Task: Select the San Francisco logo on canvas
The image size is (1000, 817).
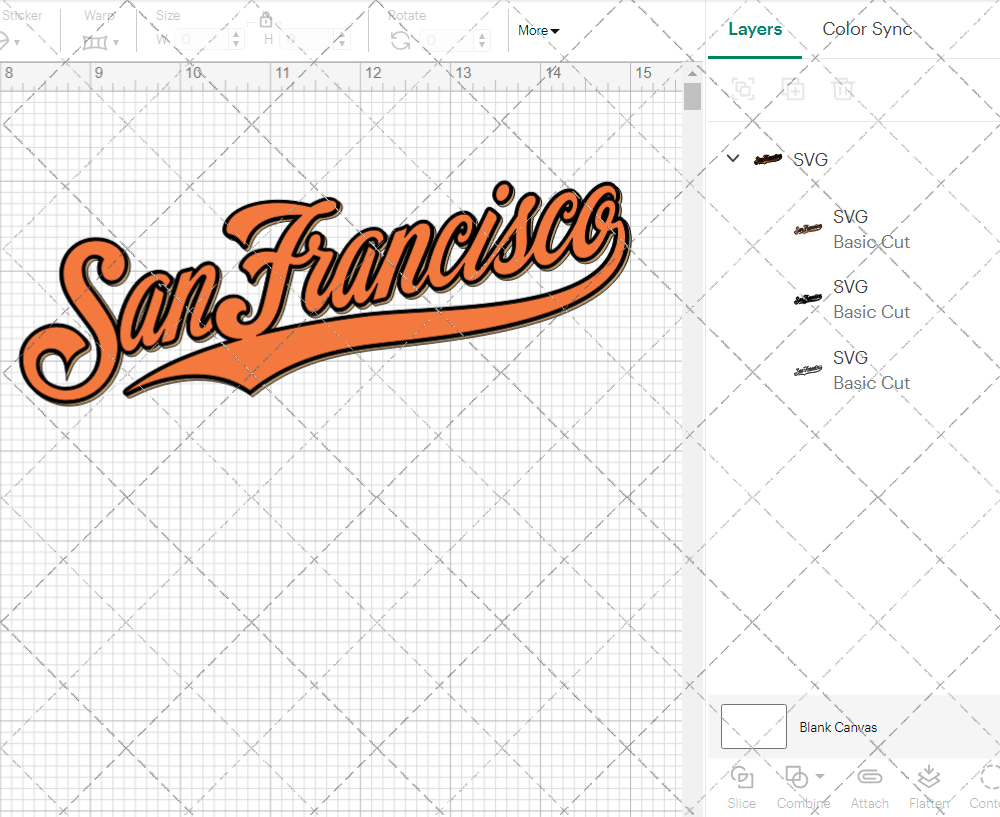Action: coord(325,293)
